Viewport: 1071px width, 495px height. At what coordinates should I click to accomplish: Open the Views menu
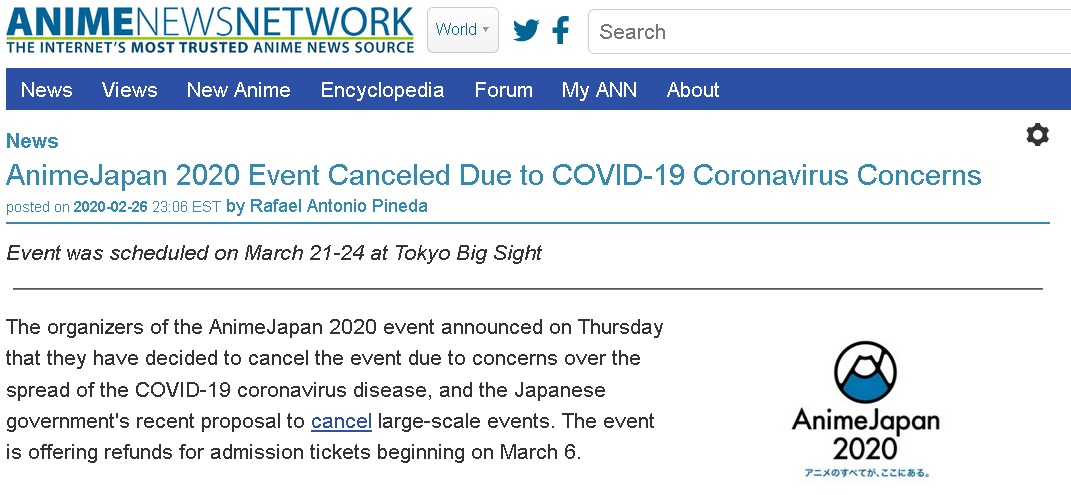tap(130, 90)
